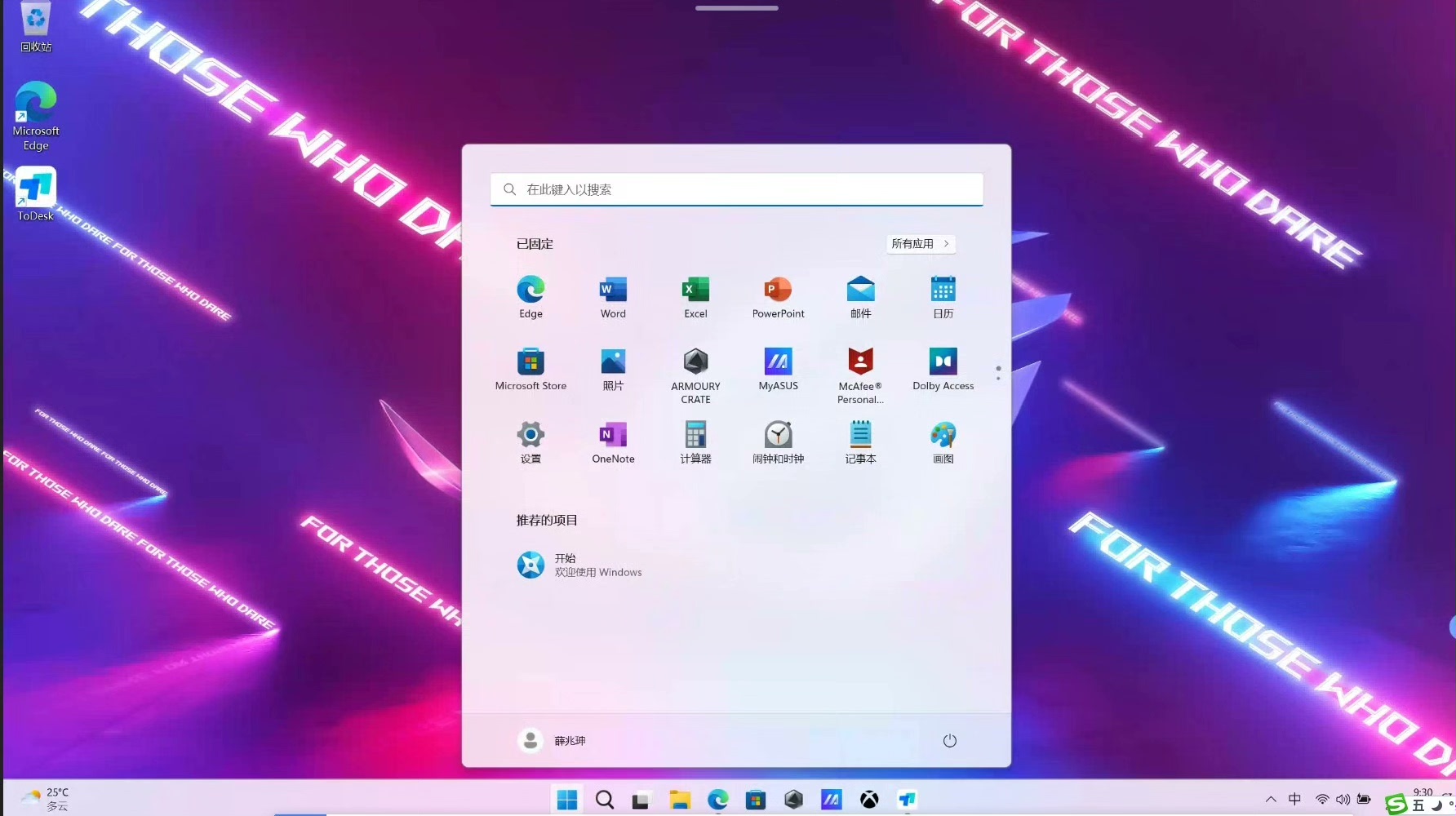Open 设置 settings from pinned apps
The width and height of the screenshot is (1456, 816).
coord(530,442)
